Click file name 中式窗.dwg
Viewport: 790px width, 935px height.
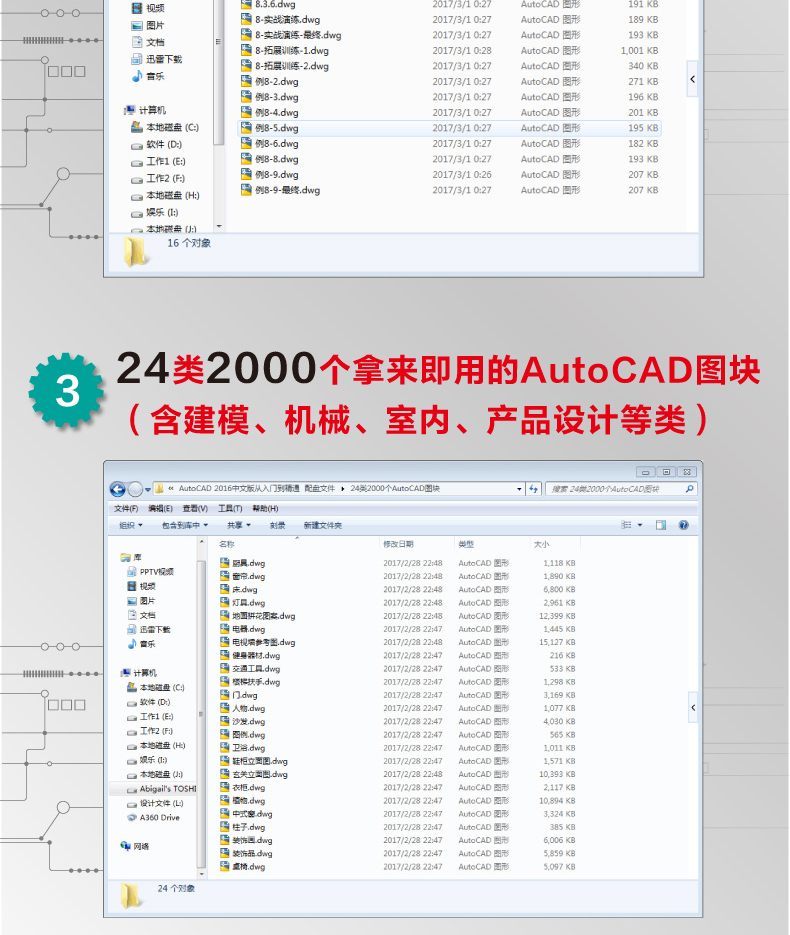252,814
